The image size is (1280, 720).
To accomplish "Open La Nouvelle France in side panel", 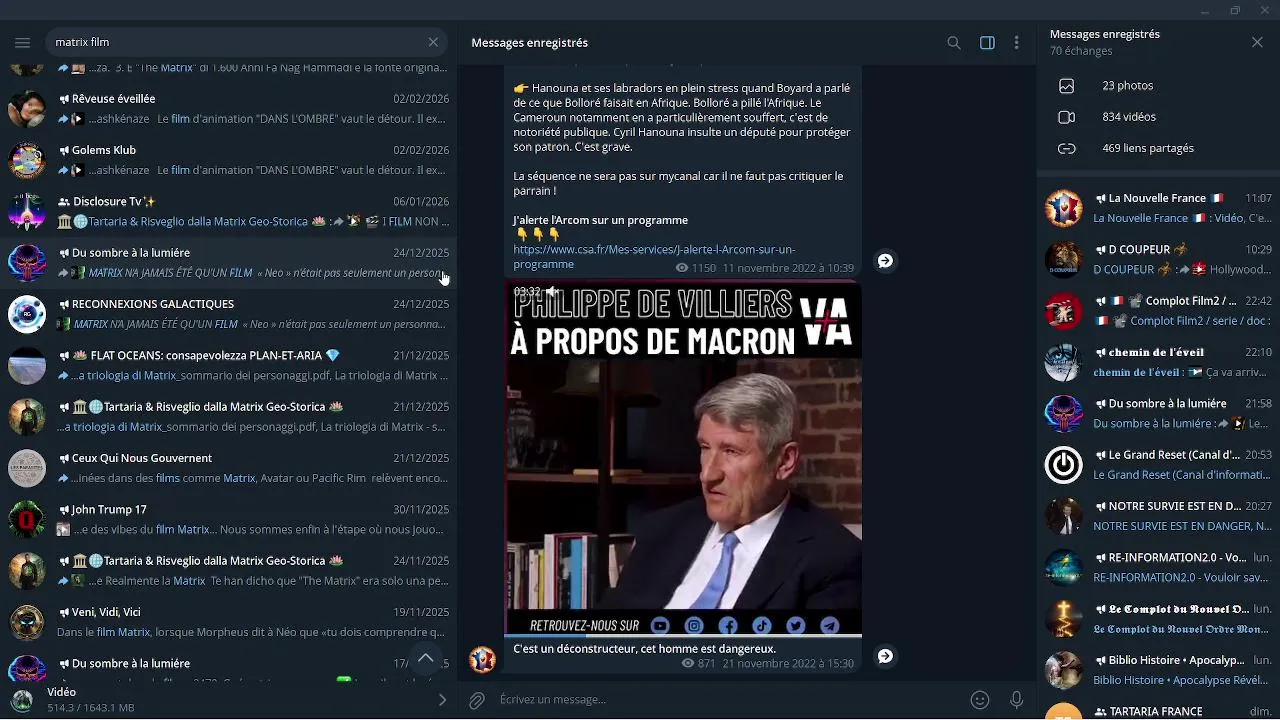I will coord(1158,208).
